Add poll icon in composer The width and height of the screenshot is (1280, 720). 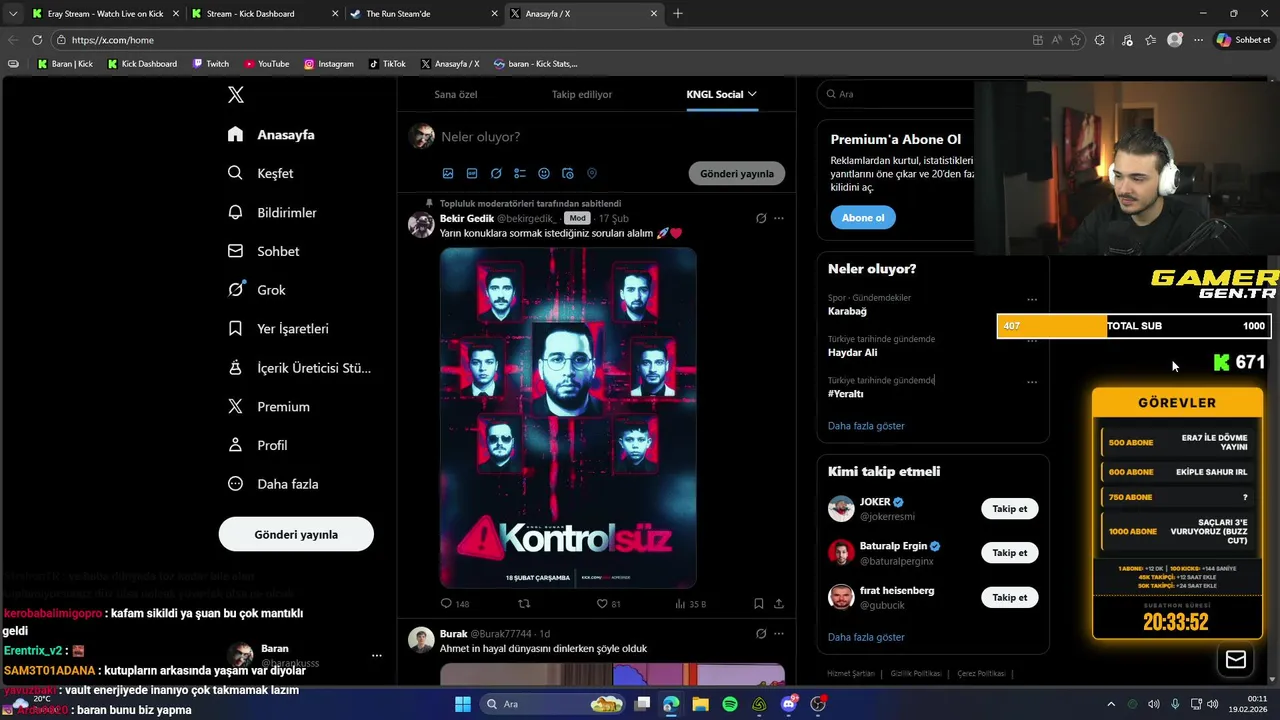tap(520, 173)
